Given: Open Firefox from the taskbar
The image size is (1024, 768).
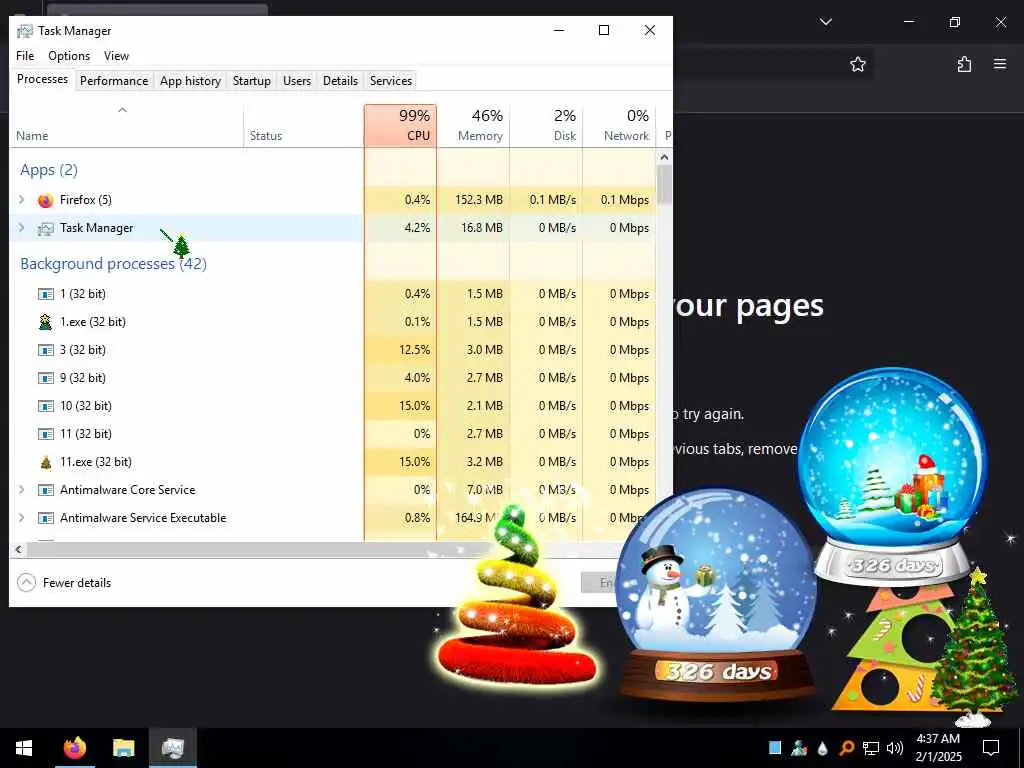Looking at the screenshot, I should coord(74,747).
